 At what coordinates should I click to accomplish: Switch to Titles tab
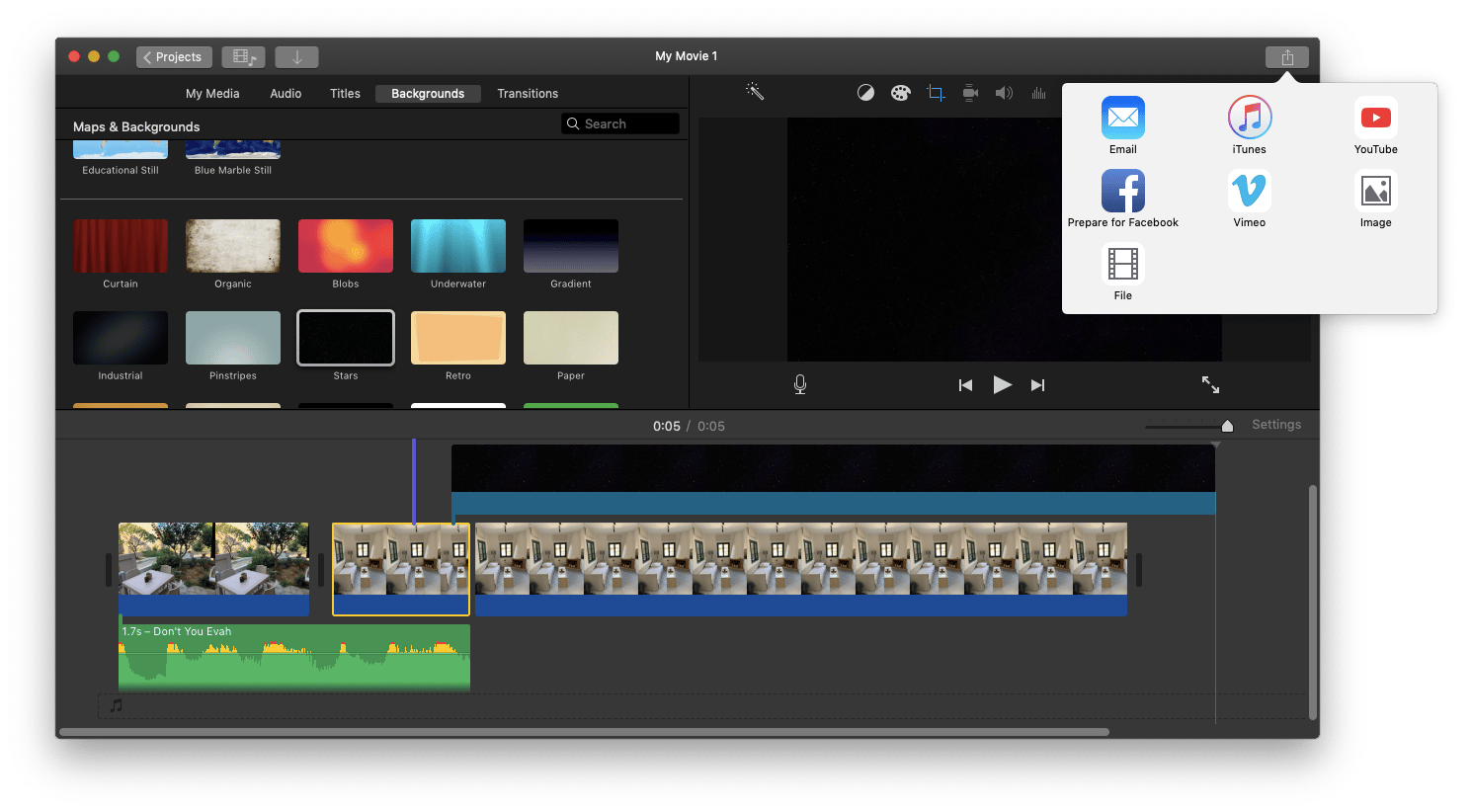click(x=345, y=94)
